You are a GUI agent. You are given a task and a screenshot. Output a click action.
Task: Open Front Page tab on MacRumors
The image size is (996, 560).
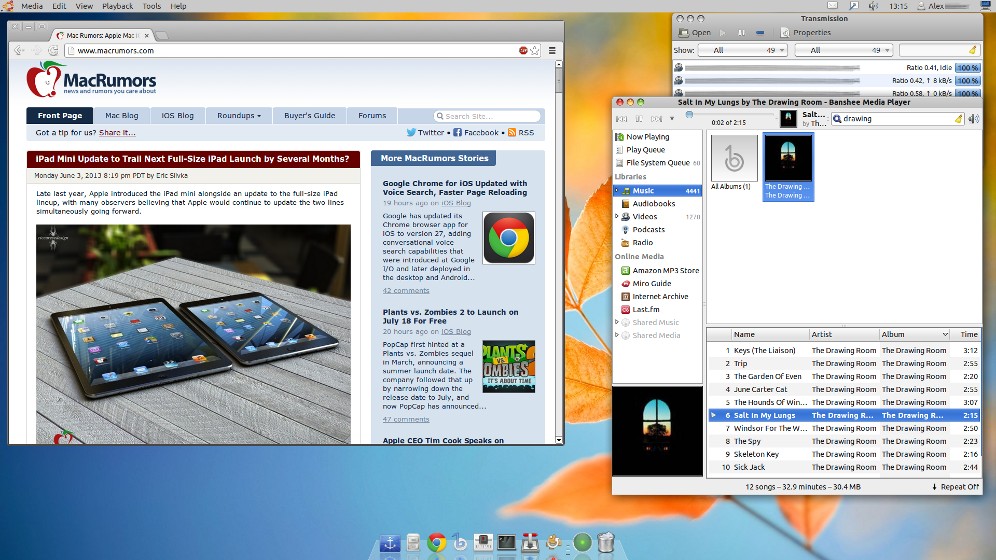click(60, 116)
